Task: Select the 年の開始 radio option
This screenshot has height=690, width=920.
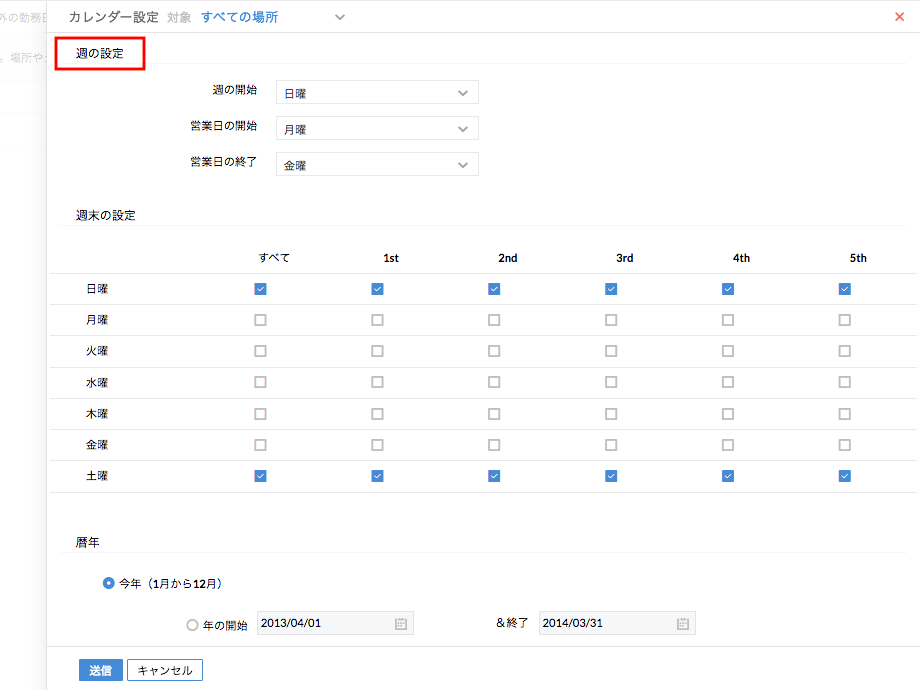Action: 192,625
